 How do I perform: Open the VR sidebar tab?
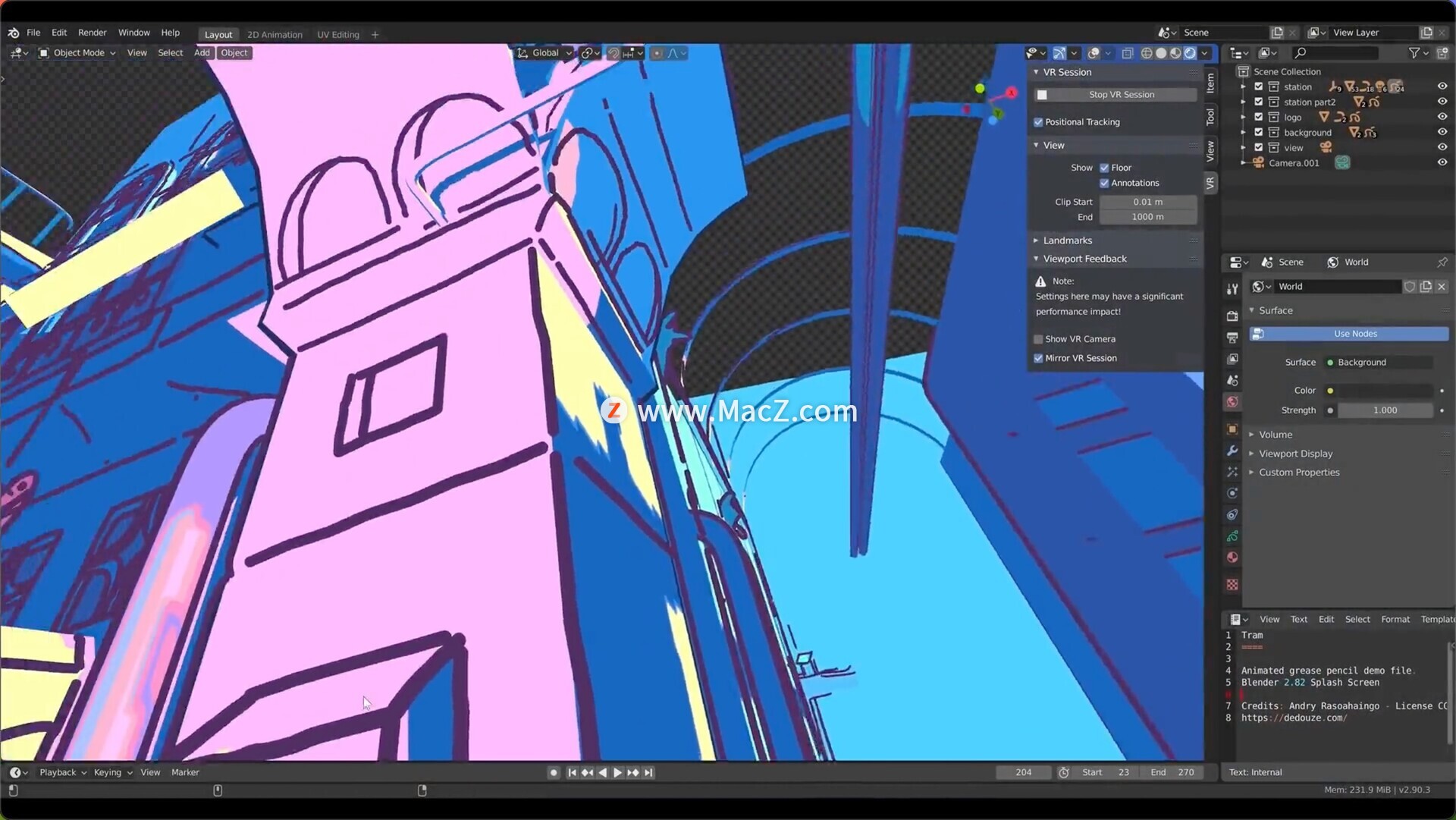click(x=1210, y=183)
